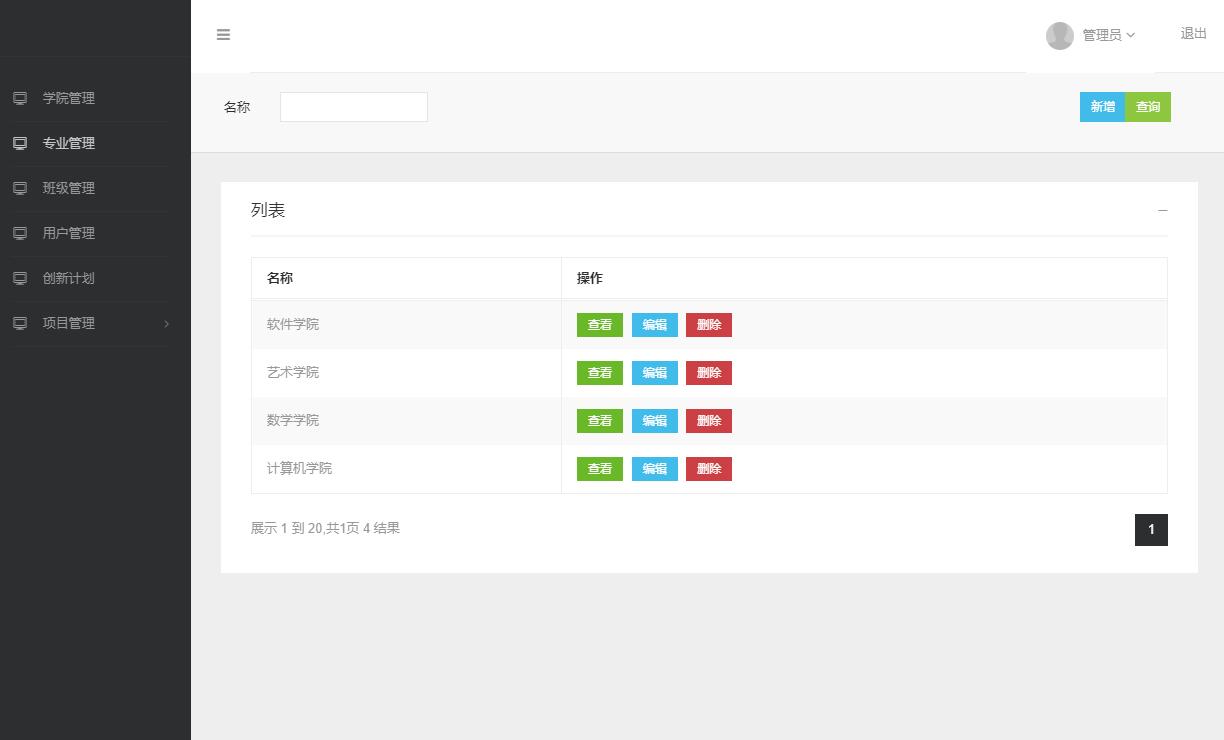Click the 项目管理 sidebar icon

[18, 323]
